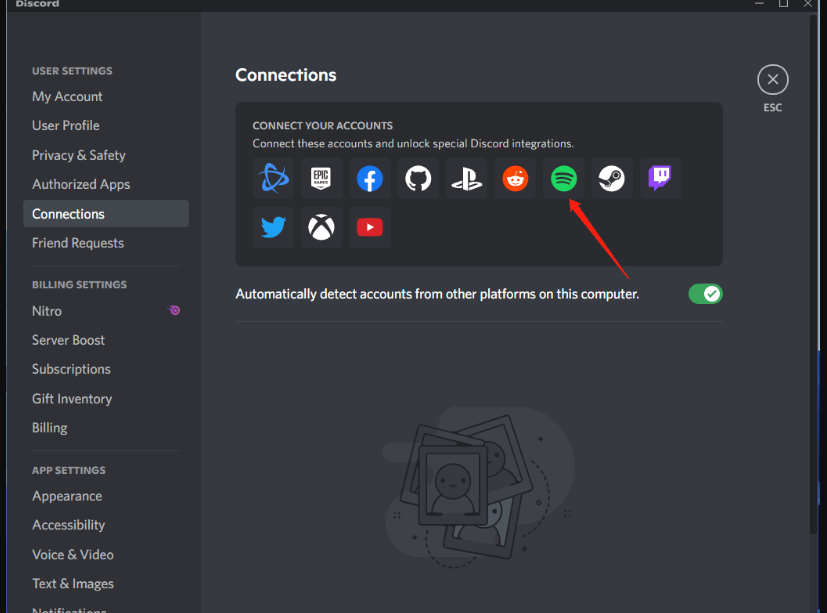The image size is (827, 613).
Task: Open Authorized Apps page
Action: pos(106,184)
